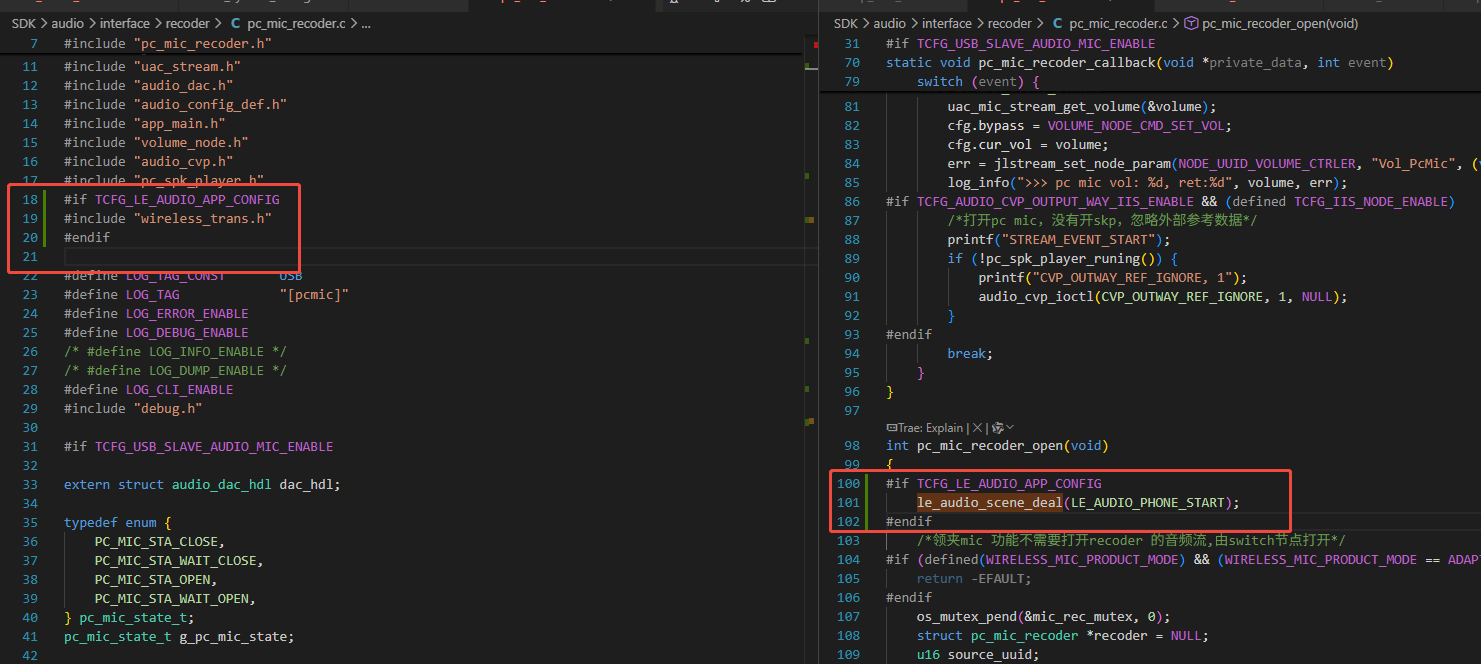1481x664 pixels.
Task: Open recoder breadcrumb in right editor
Action: point(1010,23)
